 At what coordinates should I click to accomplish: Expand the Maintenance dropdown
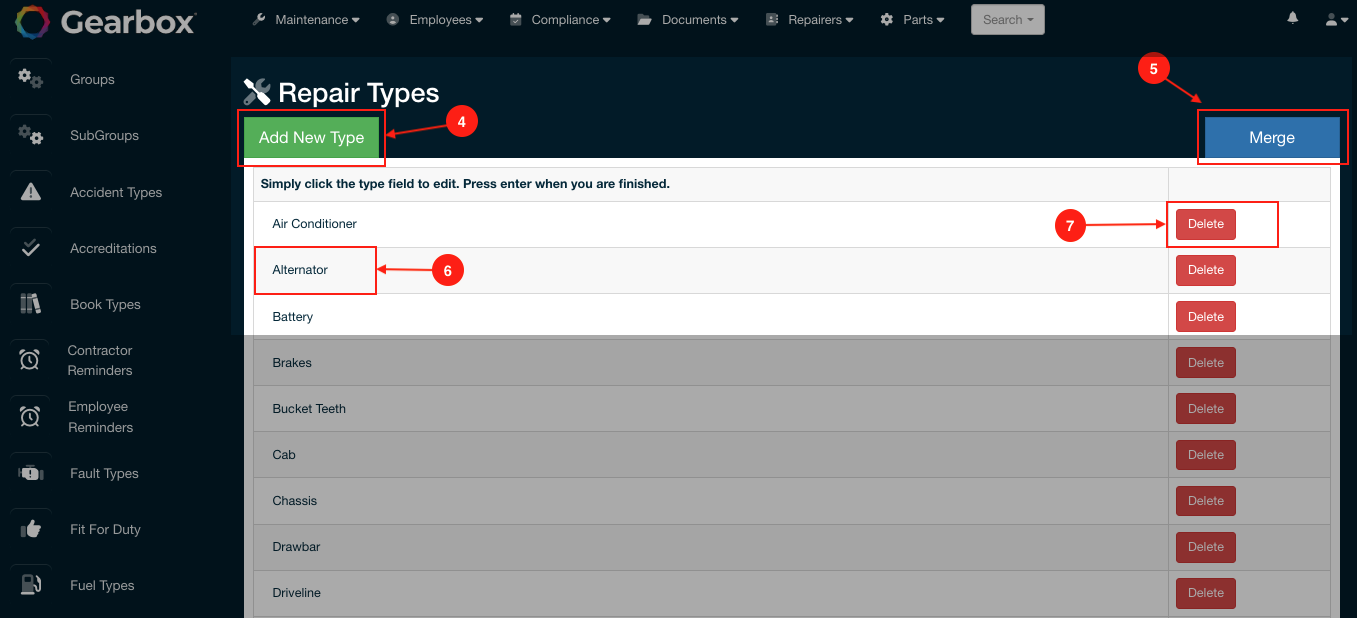[x=305, y=19]
